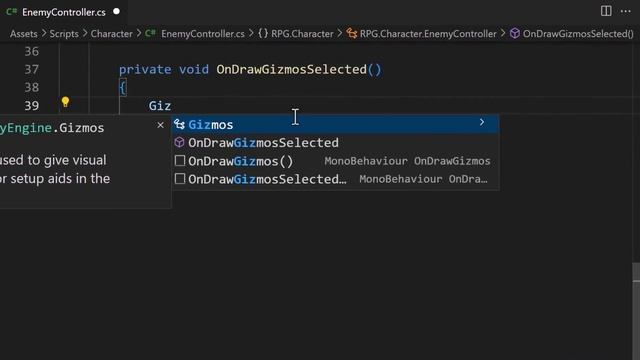This screenshot has width=640, height=360.
Task: Click the snippet square icon beside OnDrawGizmos()
Action: pos(180,161)
